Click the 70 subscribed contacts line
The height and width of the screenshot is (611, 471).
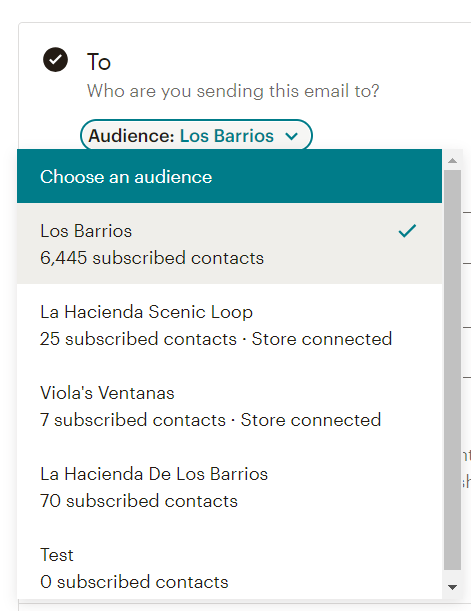(139, 501)
